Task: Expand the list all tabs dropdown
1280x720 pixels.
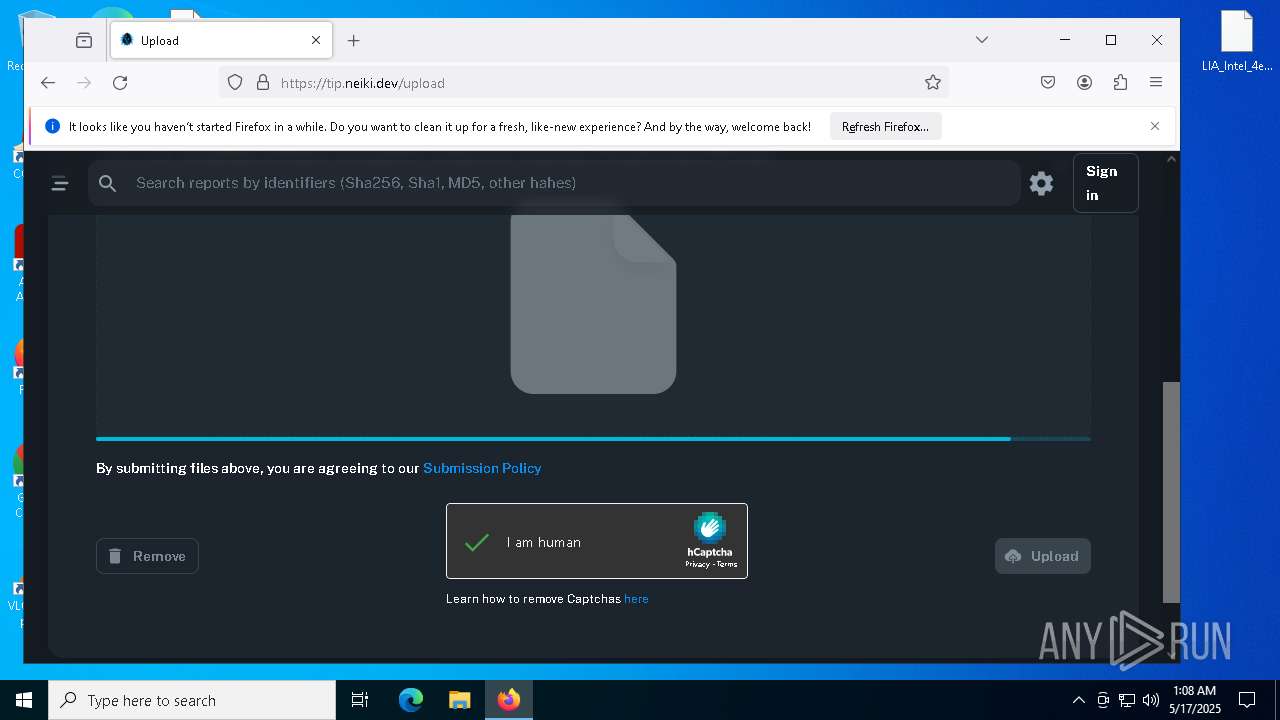Action: click(x=982, y=40)
